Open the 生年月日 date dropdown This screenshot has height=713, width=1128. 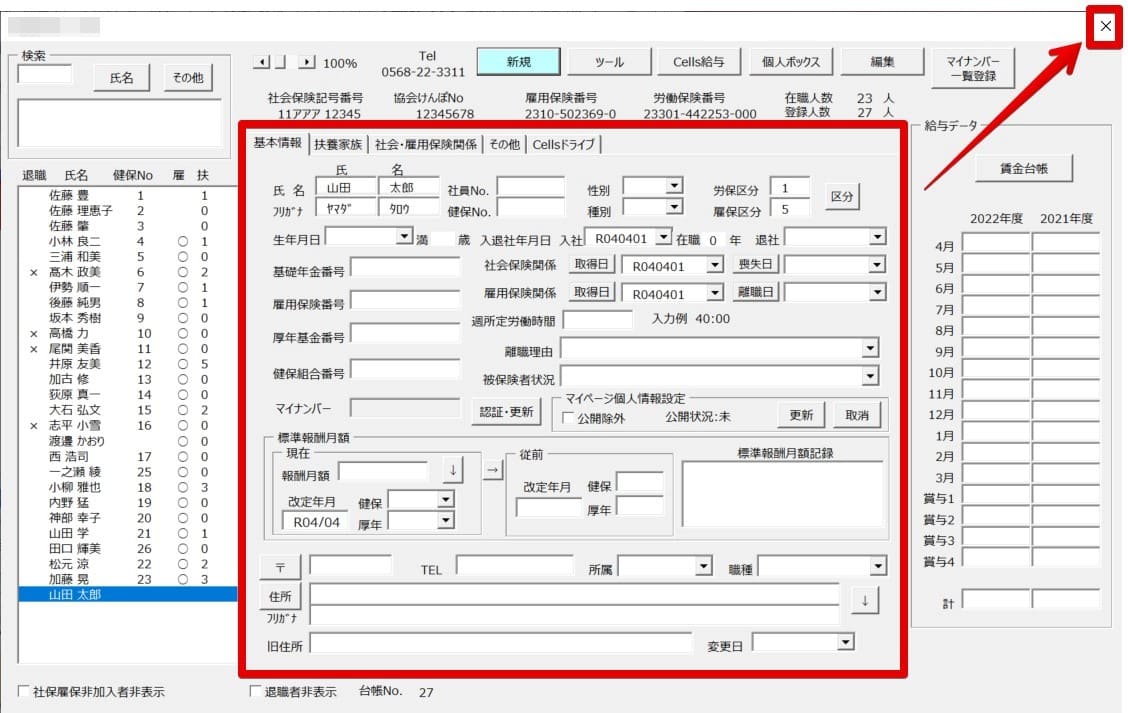coord(404,236)
